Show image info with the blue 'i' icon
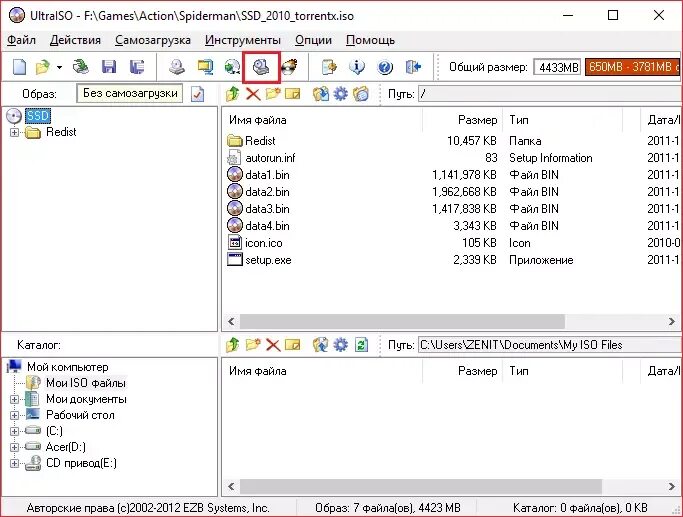Image resolution: width=683 pixels, height=517 pixels. 357,67
